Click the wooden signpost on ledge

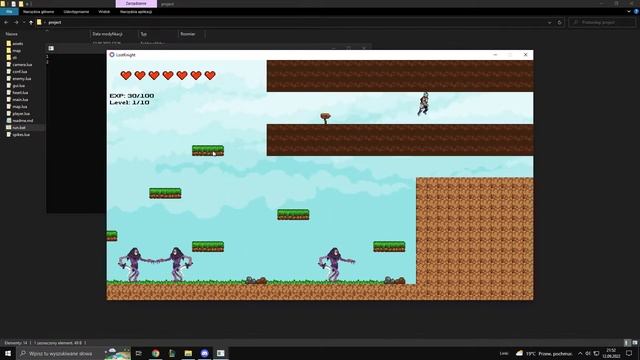[325, 118]
